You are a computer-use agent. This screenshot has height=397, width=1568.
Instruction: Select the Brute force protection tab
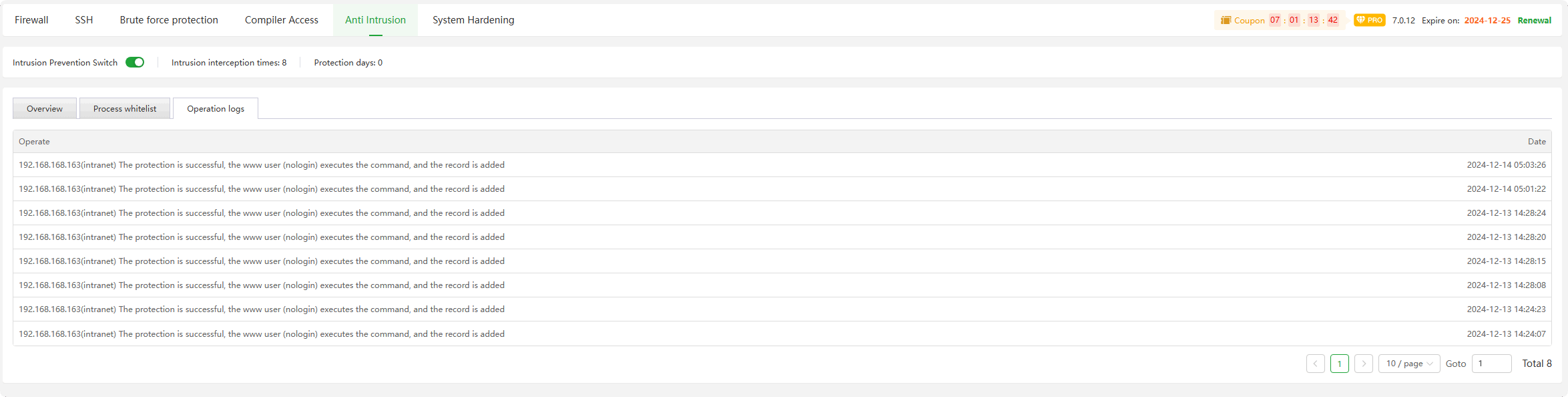169,20
